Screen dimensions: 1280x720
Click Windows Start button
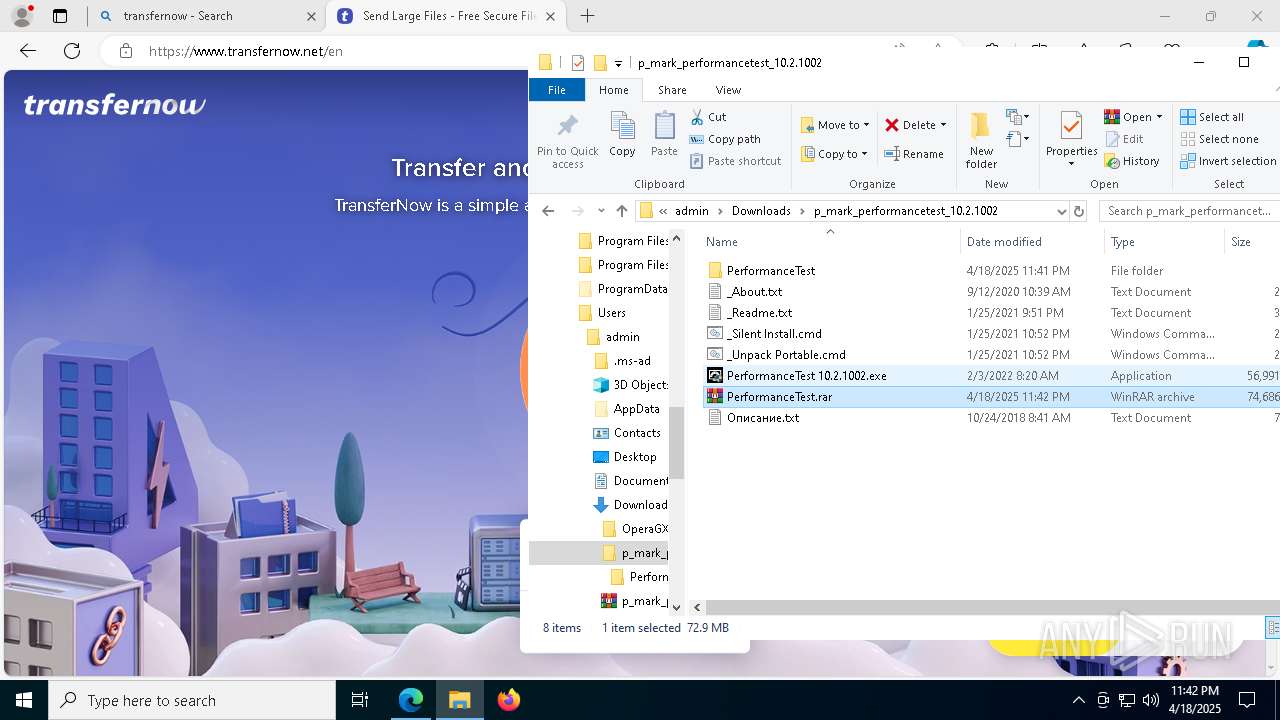[24, 700]
